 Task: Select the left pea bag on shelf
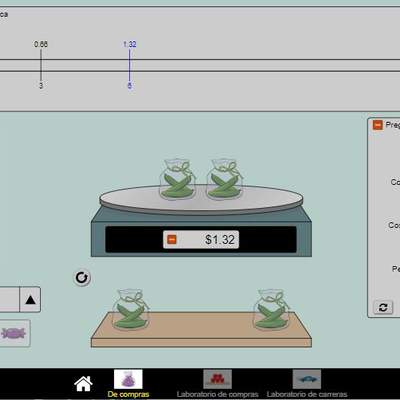click(131, 309)
